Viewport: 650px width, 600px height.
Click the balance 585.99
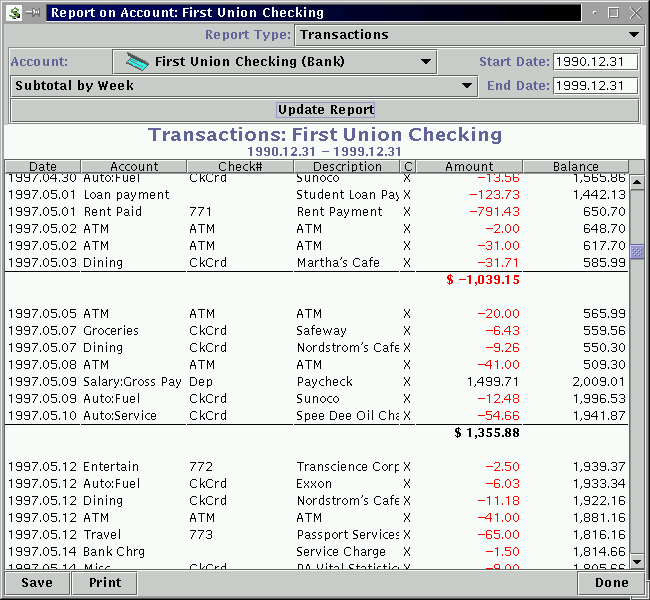click(604, 263)
